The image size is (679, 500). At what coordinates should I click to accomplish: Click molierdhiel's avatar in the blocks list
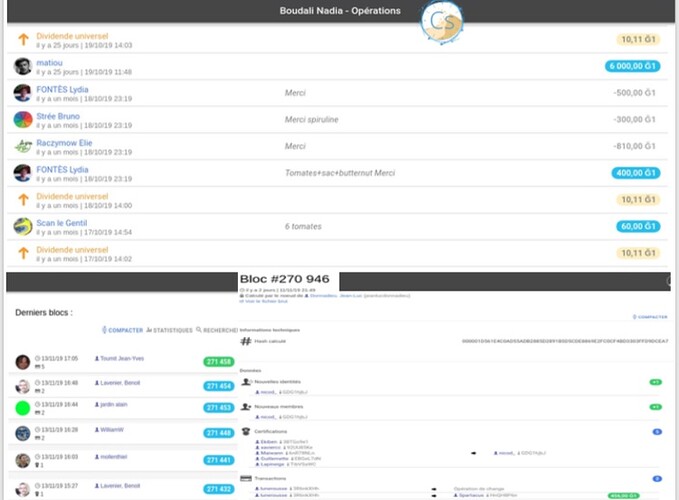pyautogui.click(x=23, y=461)
